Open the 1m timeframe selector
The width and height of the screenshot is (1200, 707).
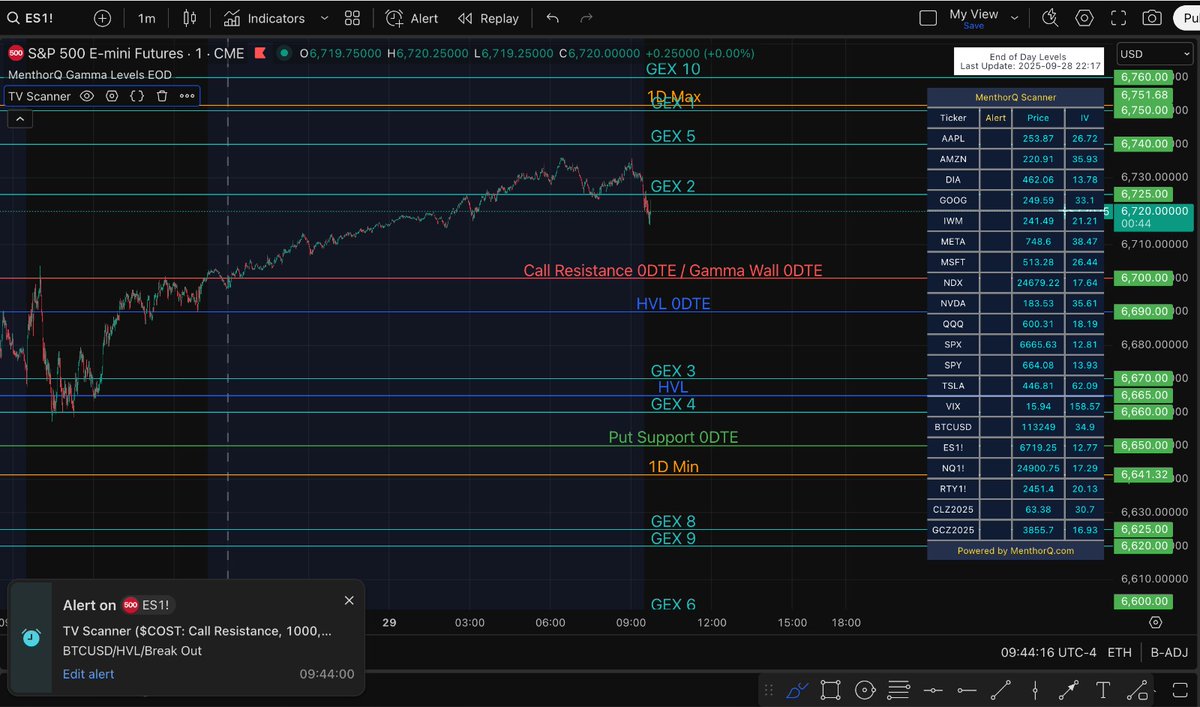point(147,18)
